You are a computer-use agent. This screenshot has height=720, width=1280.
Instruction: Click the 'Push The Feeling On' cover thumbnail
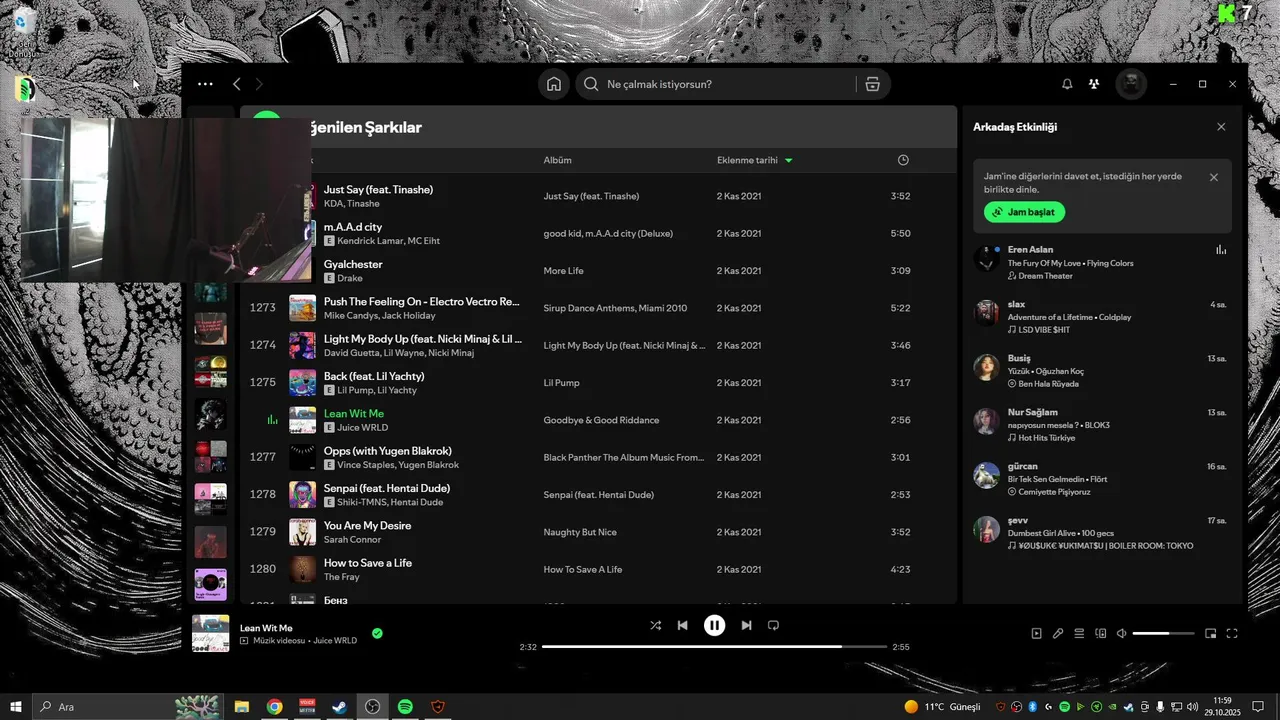[302, 308]
